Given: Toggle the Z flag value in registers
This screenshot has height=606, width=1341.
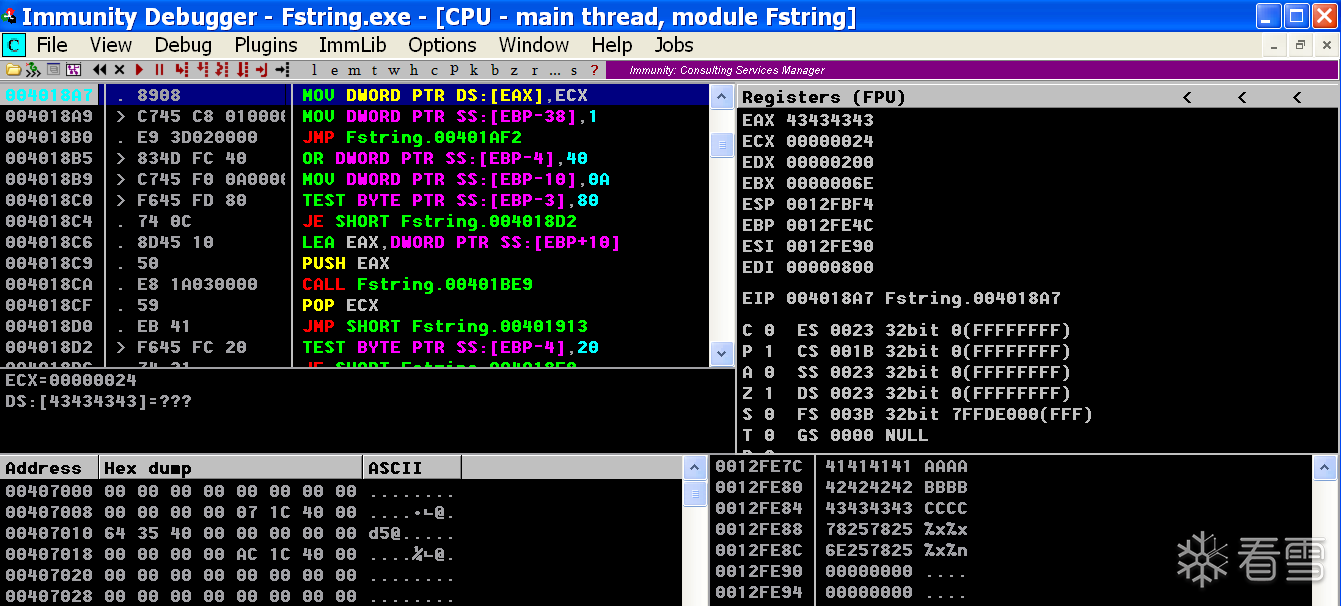Looking at the screenshot, I should click(769, 393).
